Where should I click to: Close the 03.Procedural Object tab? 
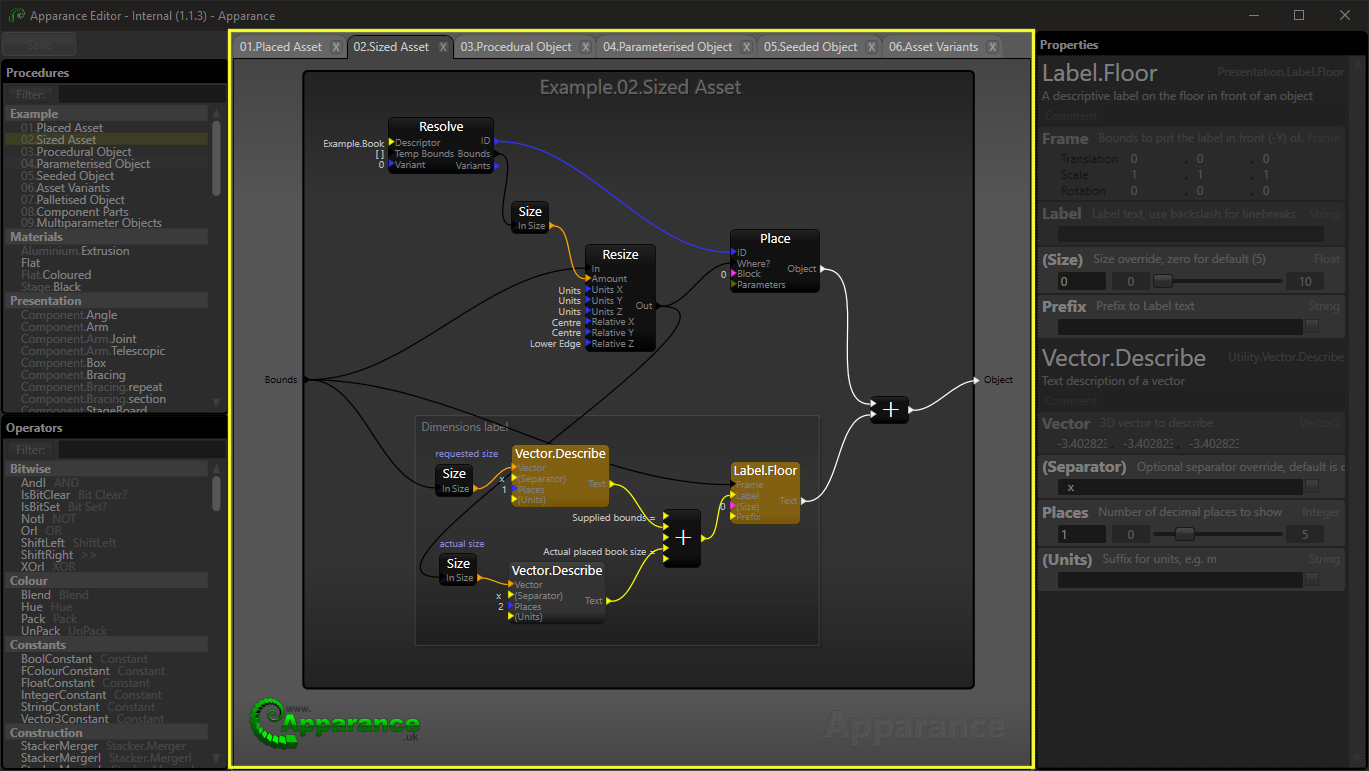click(x=586, y=47)
